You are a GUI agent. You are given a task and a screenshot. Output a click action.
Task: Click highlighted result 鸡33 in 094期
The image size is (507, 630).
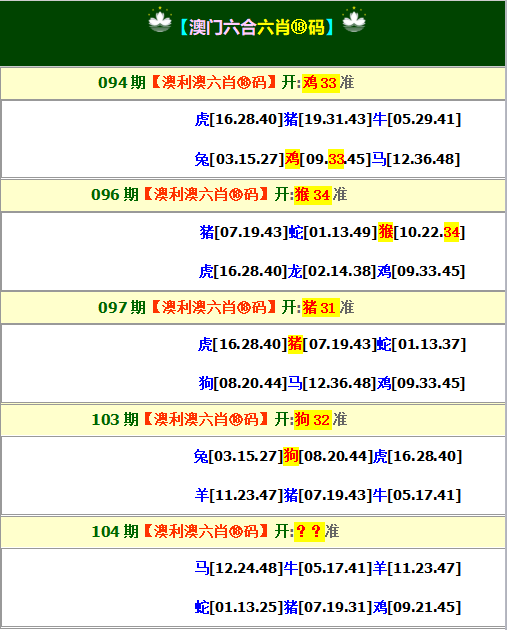point(321,83)
